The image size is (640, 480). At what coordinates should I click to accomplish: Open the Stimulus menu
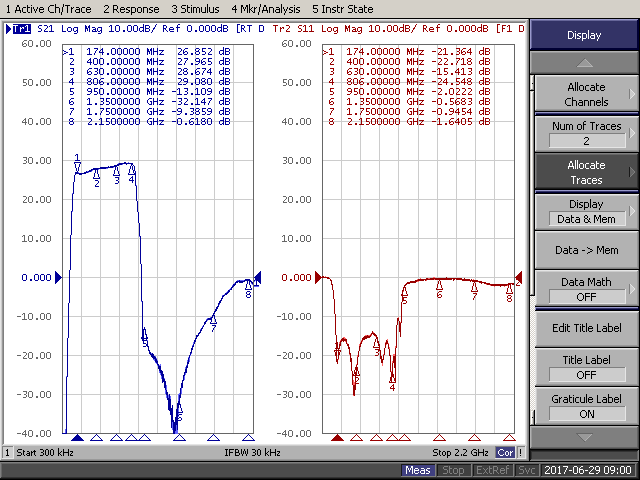[196, 9]
